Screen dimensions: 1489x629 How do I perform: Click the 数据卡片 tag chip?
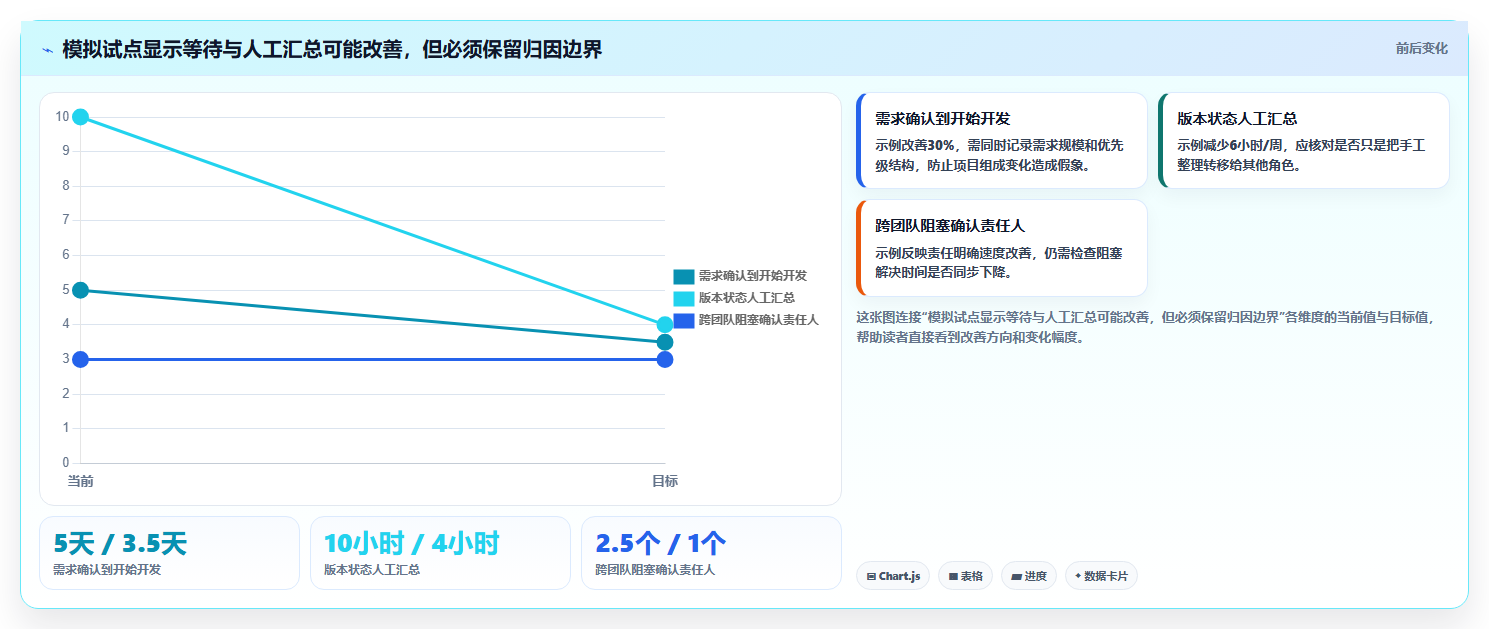(x=1101, y=576)
